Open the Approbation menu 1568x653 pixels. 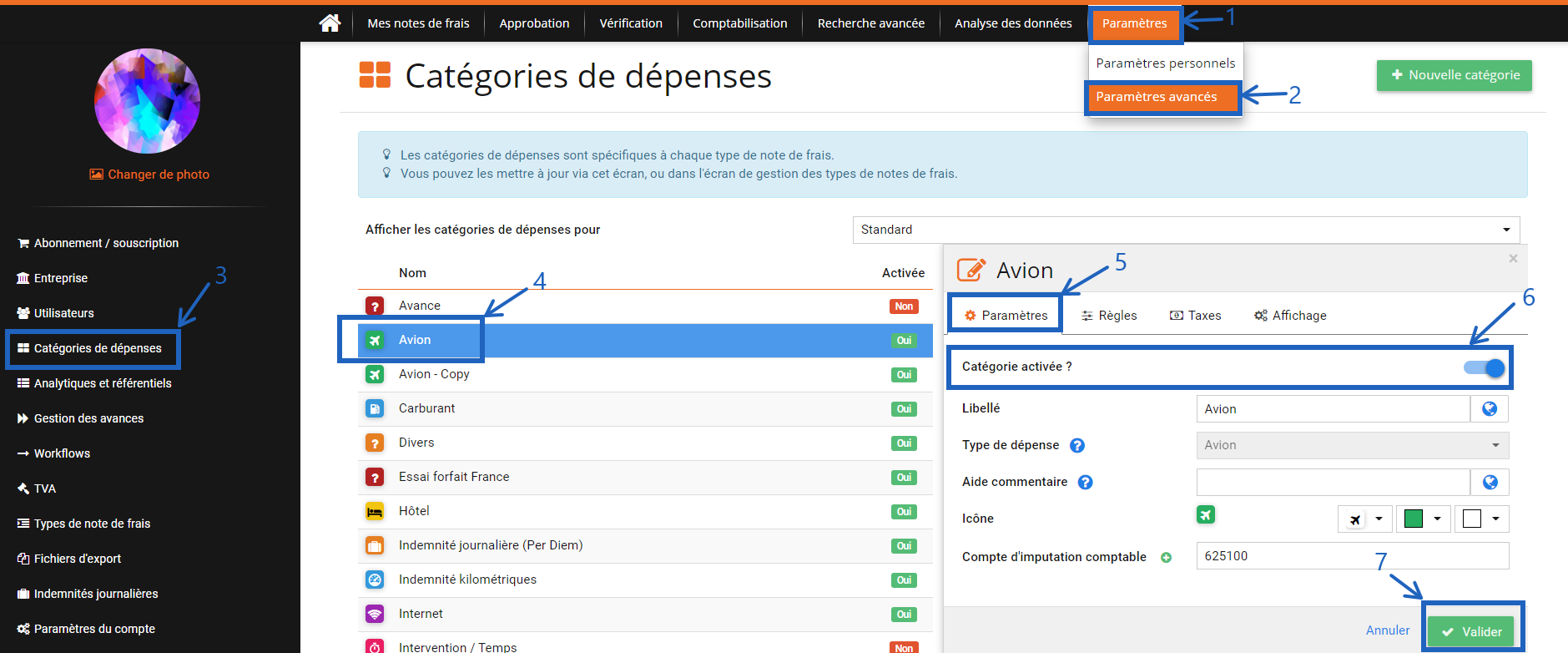tap(534, 23)
